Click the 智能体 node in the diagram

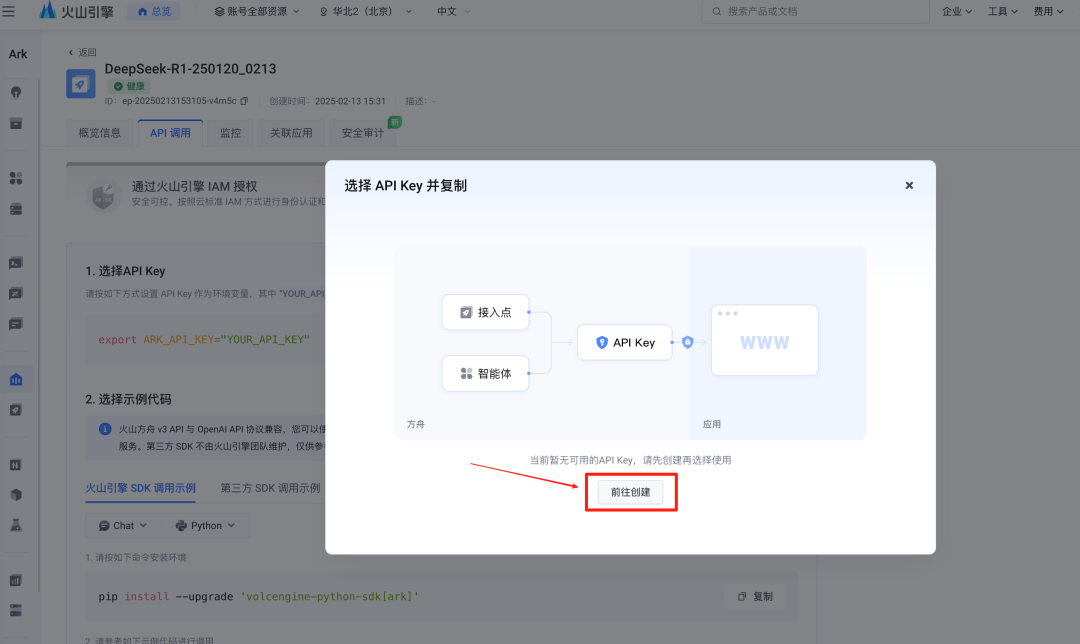click(486, 373)
